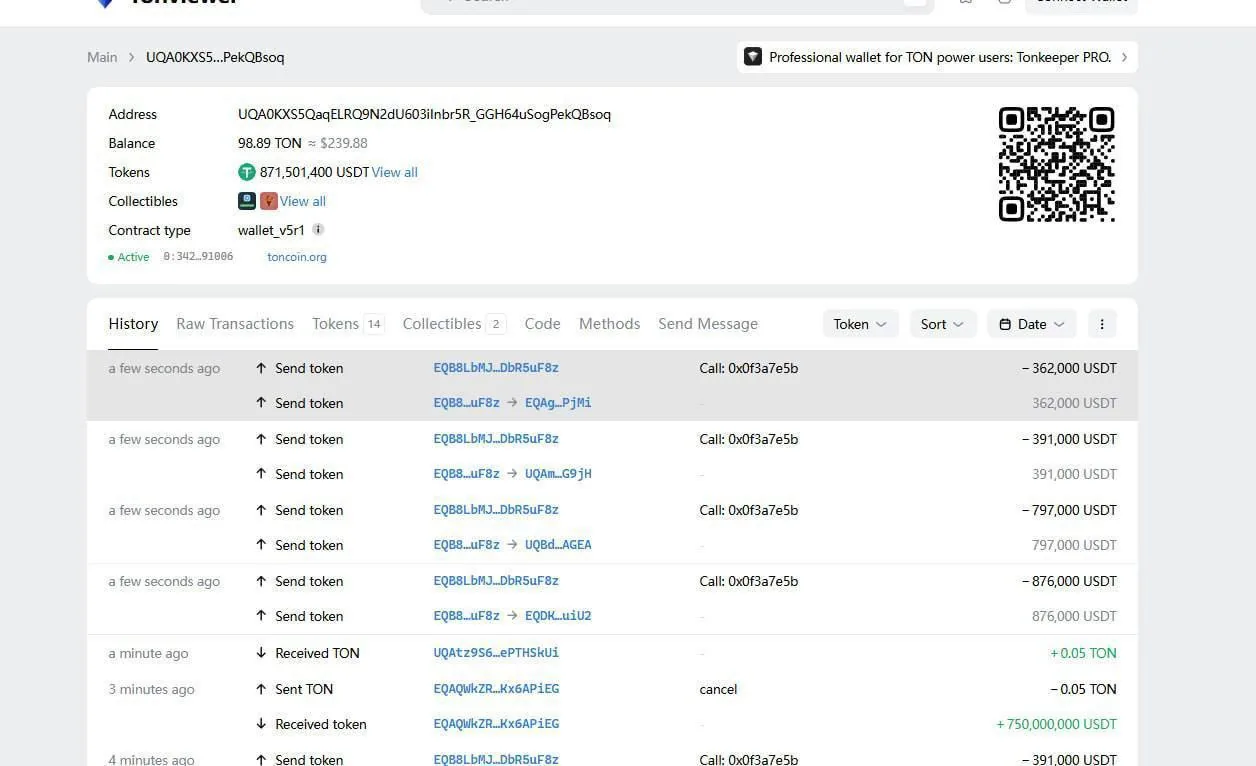The width and height of the screenshot is (1256, 766).
Task: Click the +750,000,000 USDT amount
Action: click(x=1057, y=724)
